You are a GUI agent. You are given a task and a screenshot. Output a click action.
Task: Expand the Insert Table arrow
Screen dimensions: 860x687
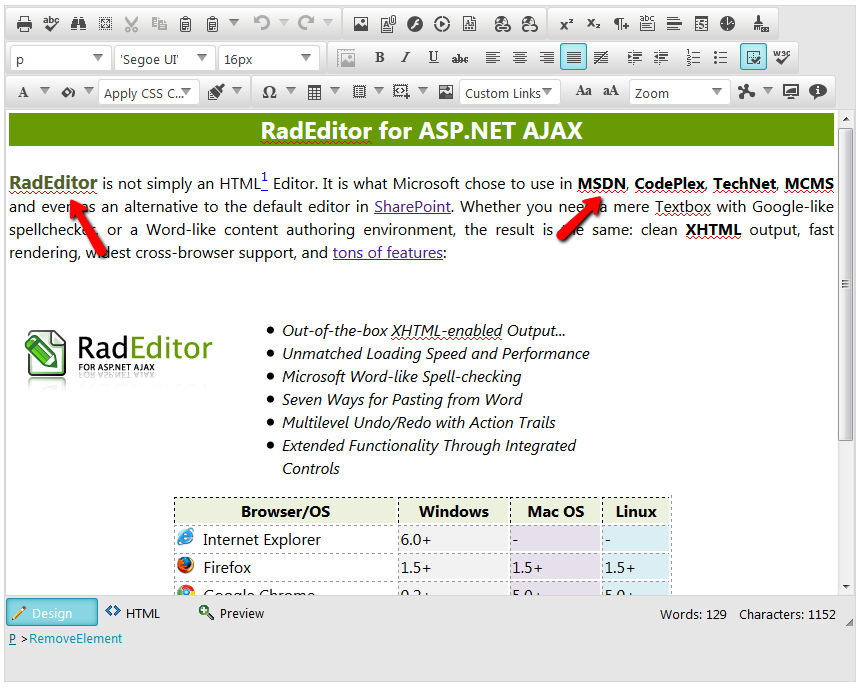coord(335,90)
